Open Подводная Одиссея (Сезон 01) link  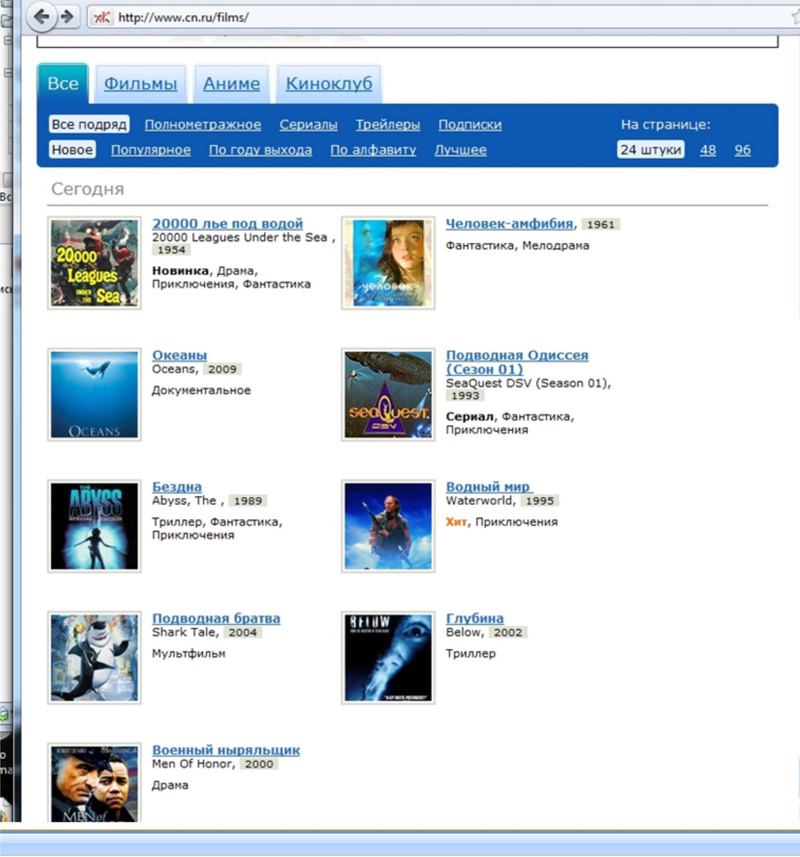[517, 362]
